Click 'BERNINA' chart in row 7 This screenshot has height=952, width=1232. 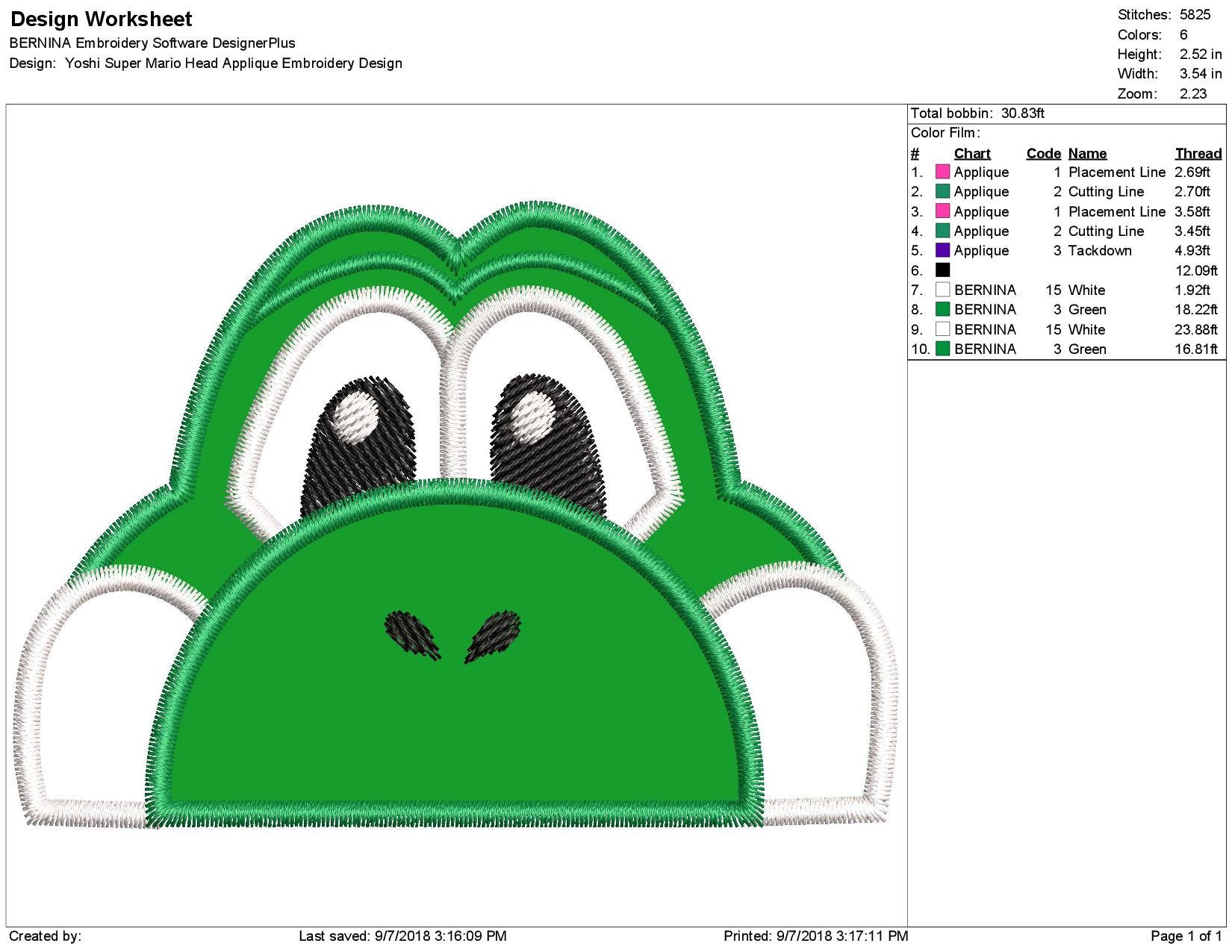click(x=985, y=290)
